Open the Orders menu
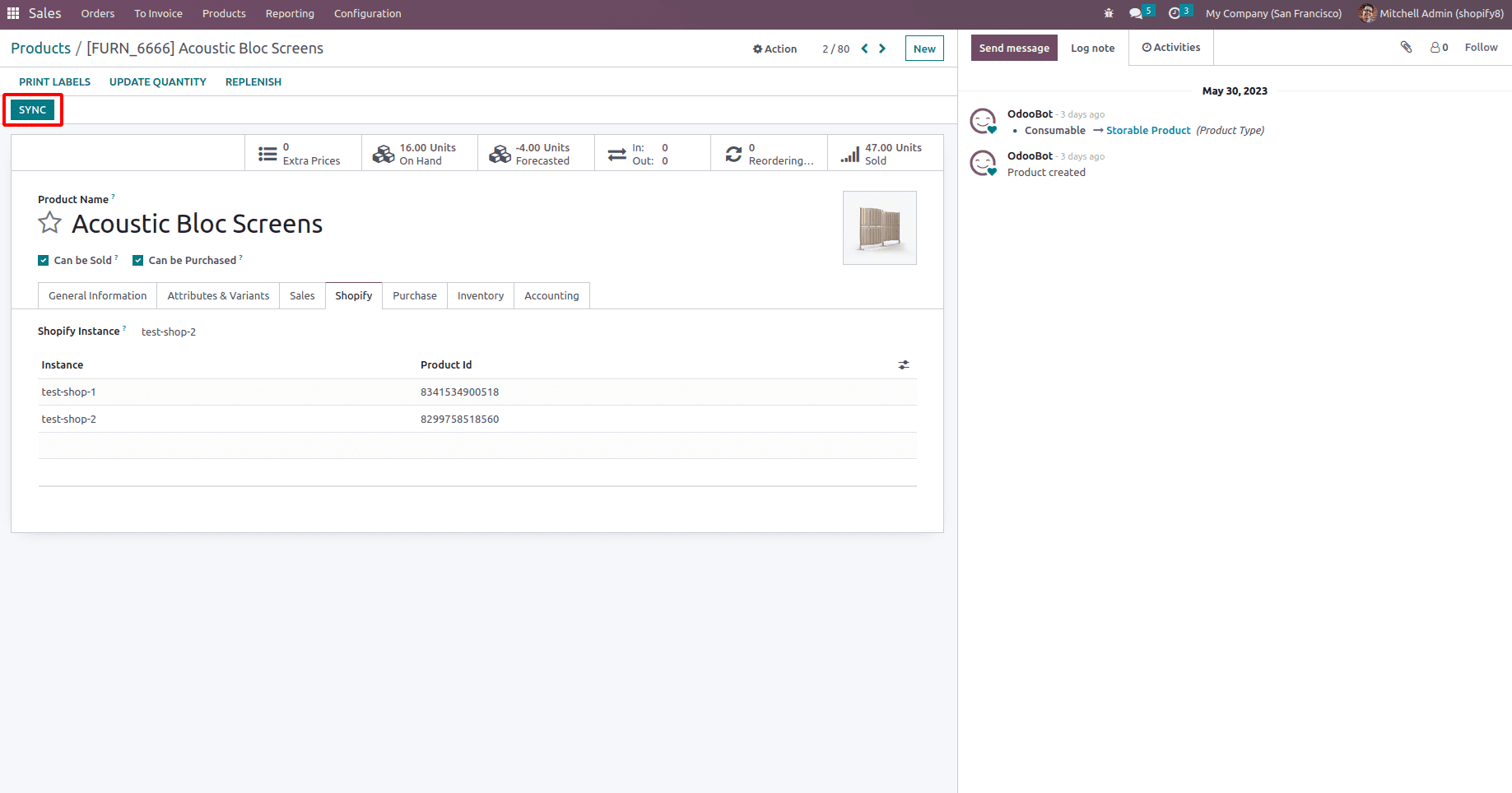Screen dimensions: 1512x793 (x=98, y=13)
